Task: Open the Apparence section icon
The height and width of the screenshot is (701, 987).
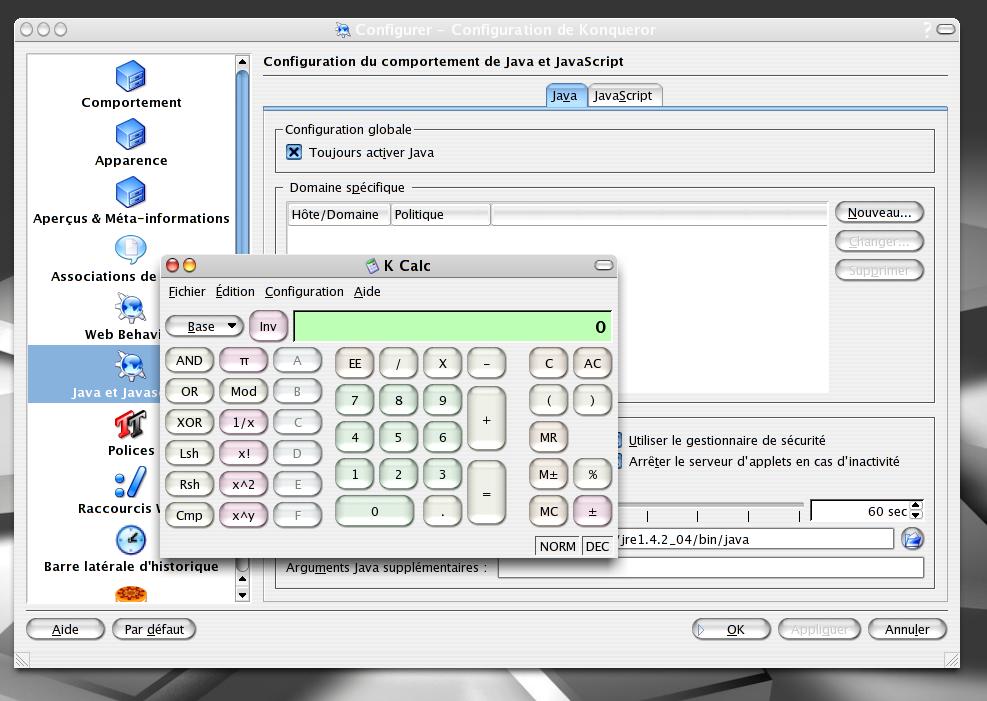Action: [131, 134]
